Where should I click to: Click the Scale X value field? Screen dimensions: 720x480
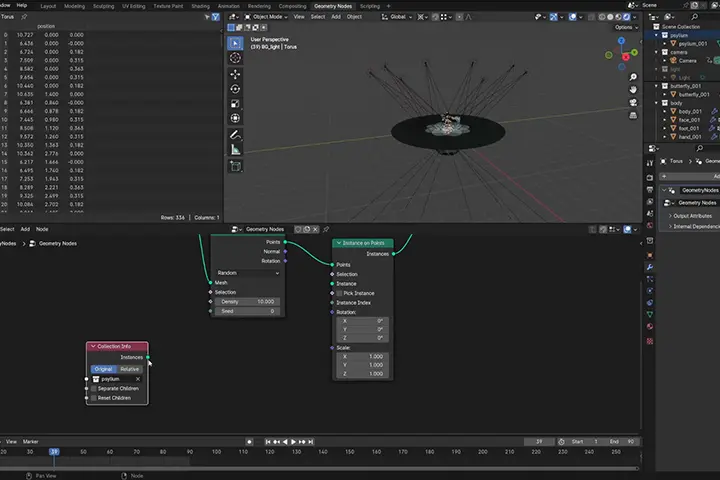(x=363, y=356)
